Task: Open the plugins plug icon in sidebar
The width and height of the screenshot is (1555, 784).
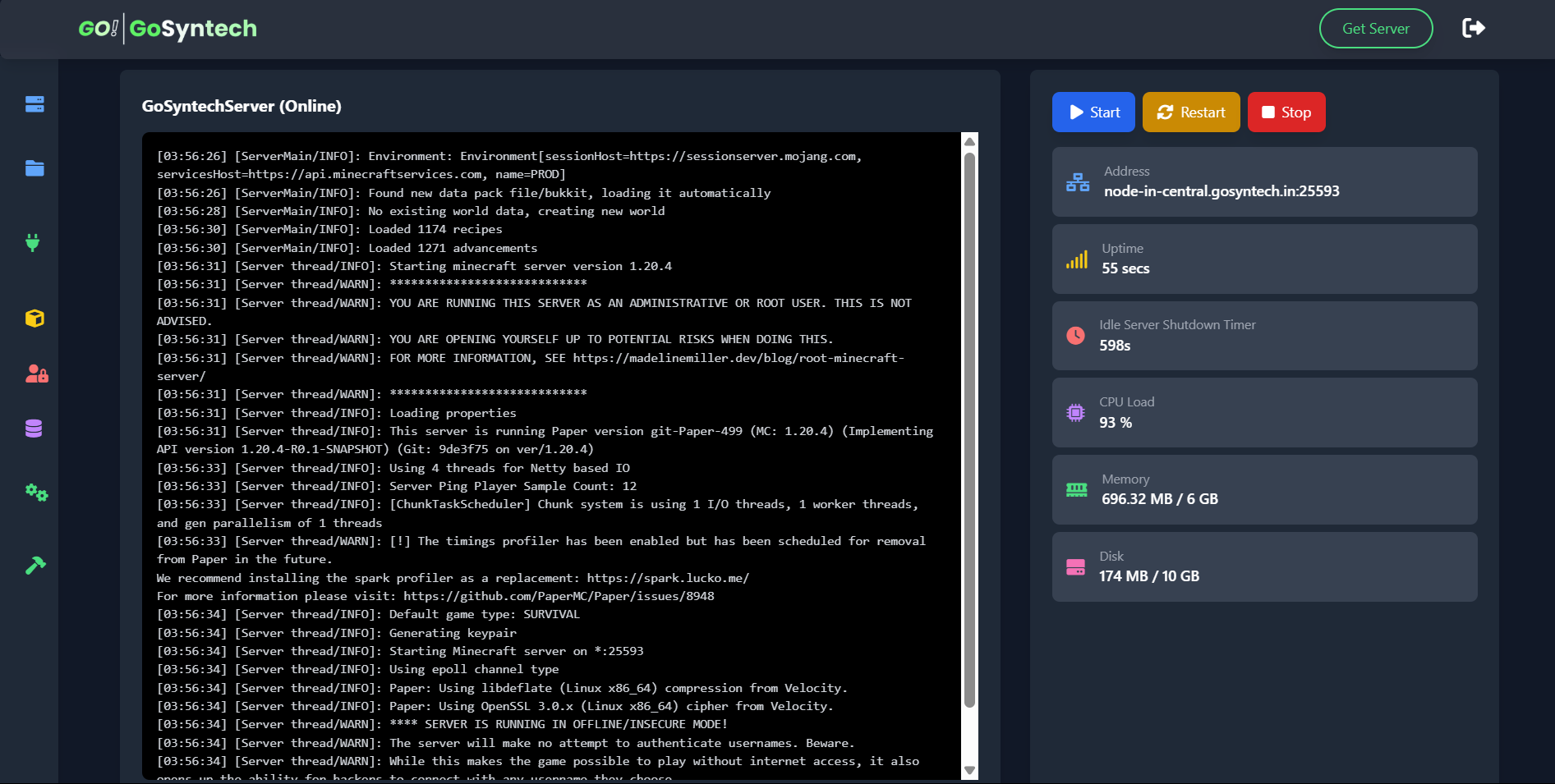Action: pos(33,242)
